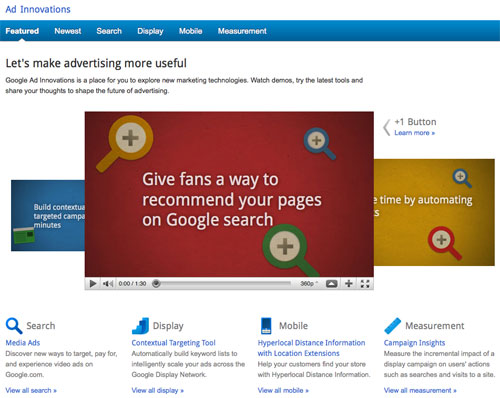This screenshot has width=500, height=398.
Task: Click the +1 Button slide title
Action: (x=415, y=122)
